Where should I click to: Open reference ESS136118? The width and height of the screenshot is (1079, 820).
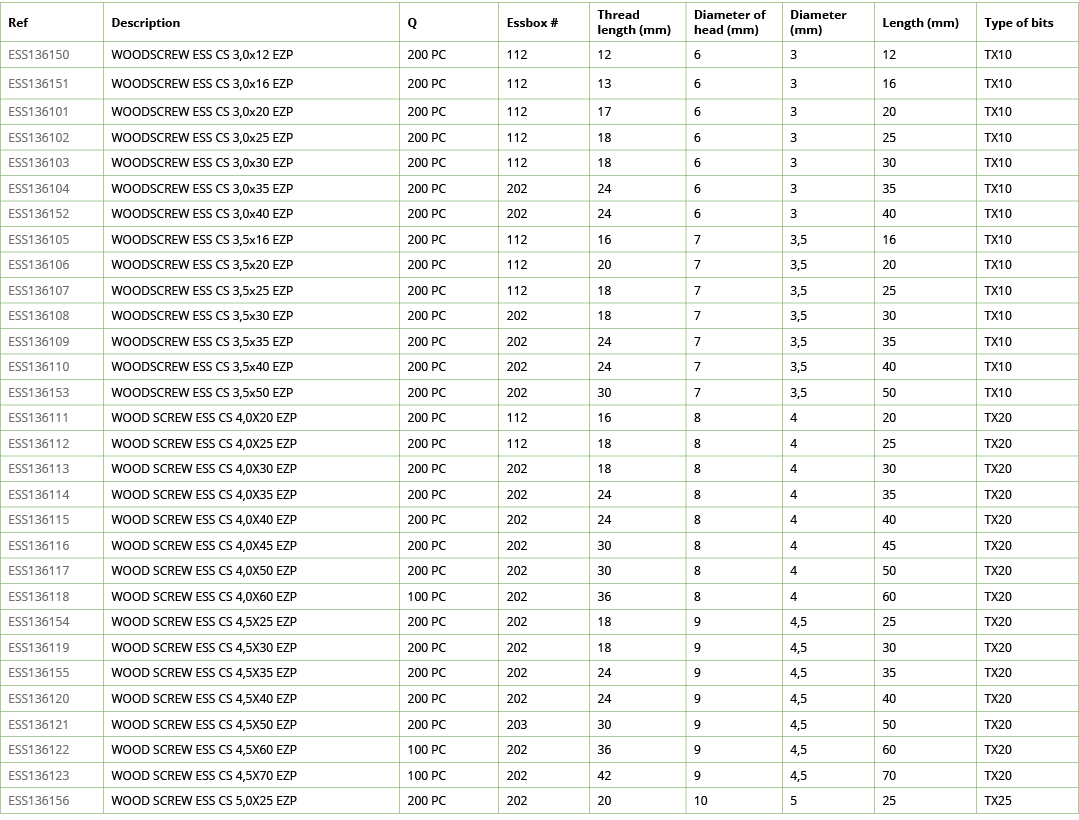pos(40,596)
